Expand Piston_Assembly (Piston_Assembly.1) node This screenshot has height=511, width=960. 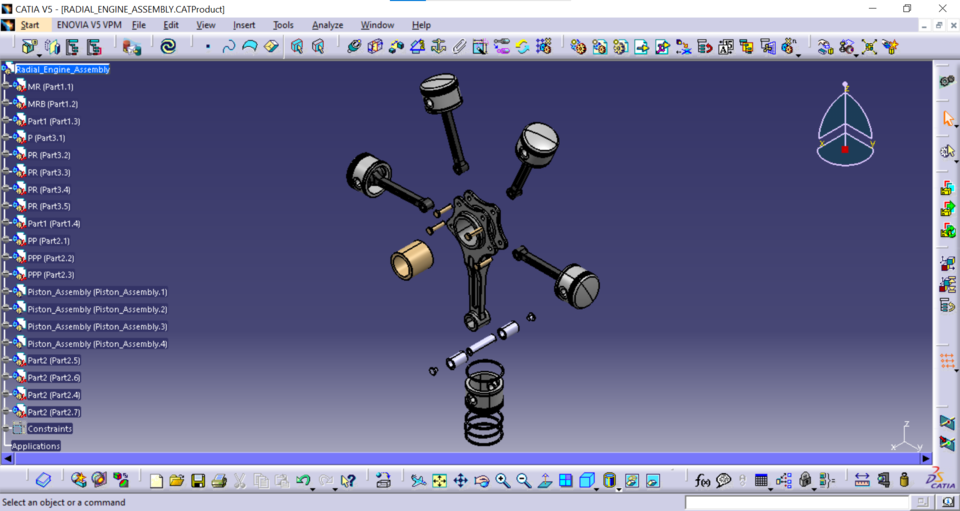(6, 292)
